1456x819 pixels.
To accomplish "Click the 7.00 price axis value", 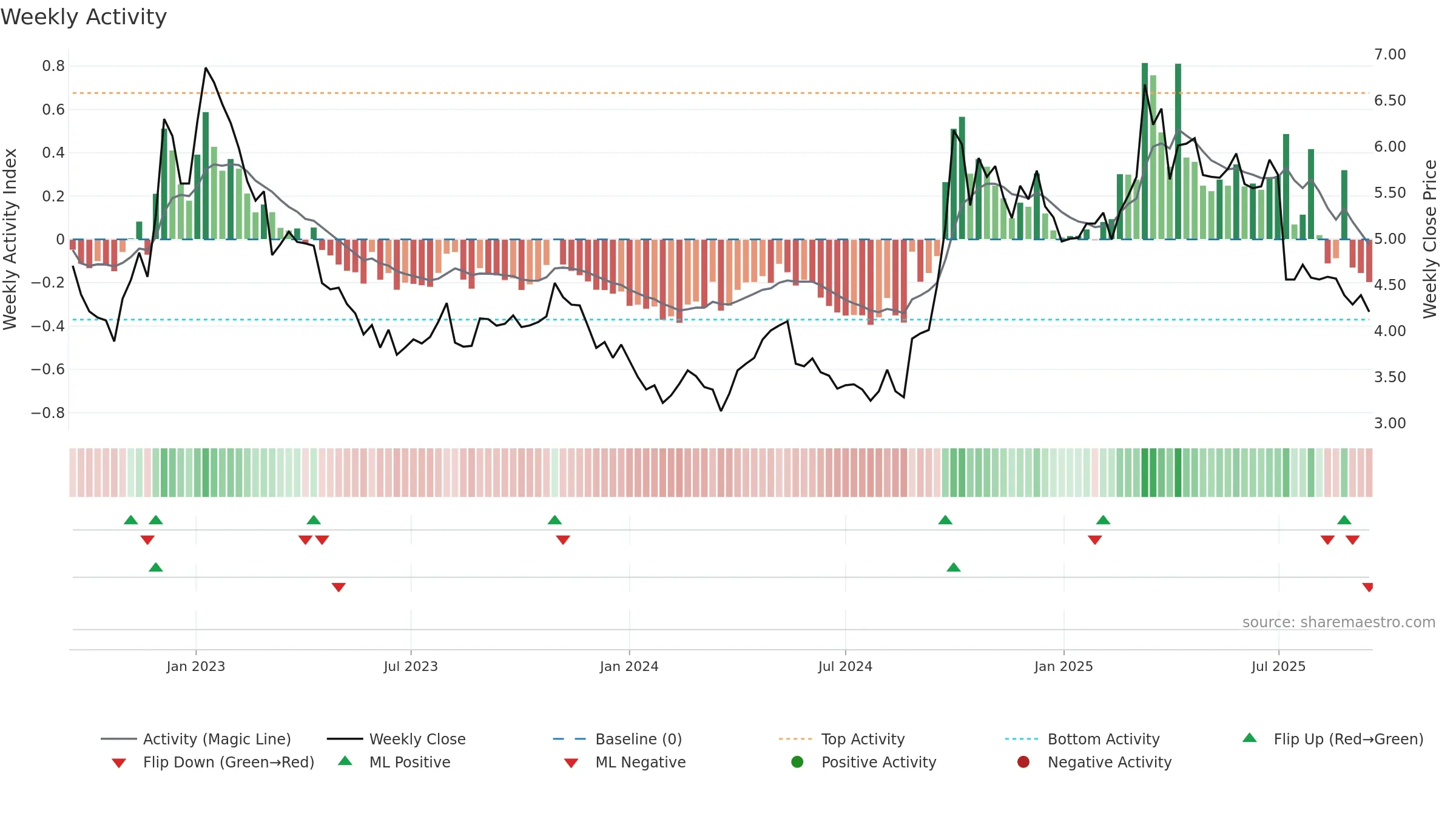I will 1390,55.
